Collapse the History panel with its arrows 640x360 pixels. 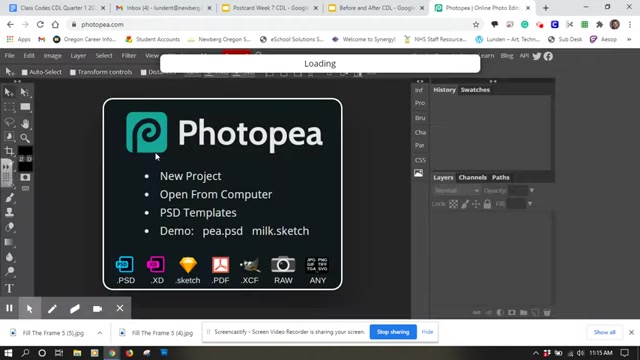click(x=493, y=81)
